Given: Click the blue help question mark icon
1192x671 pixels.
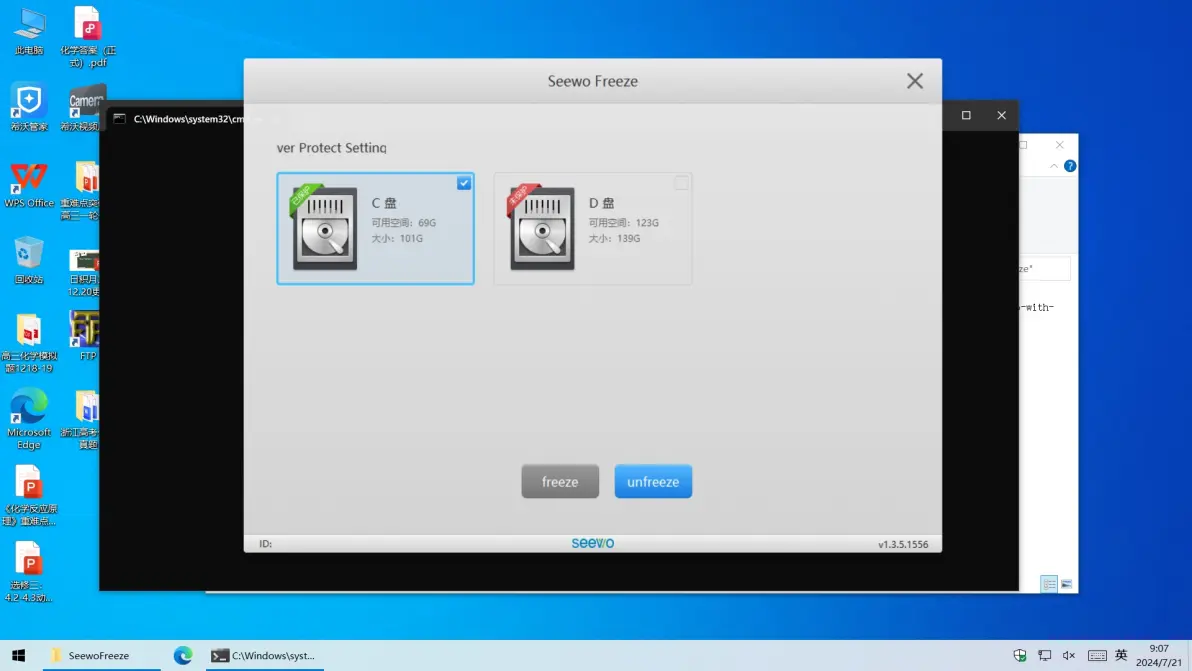Looking at the screenshot, I should coord(1070,166).
